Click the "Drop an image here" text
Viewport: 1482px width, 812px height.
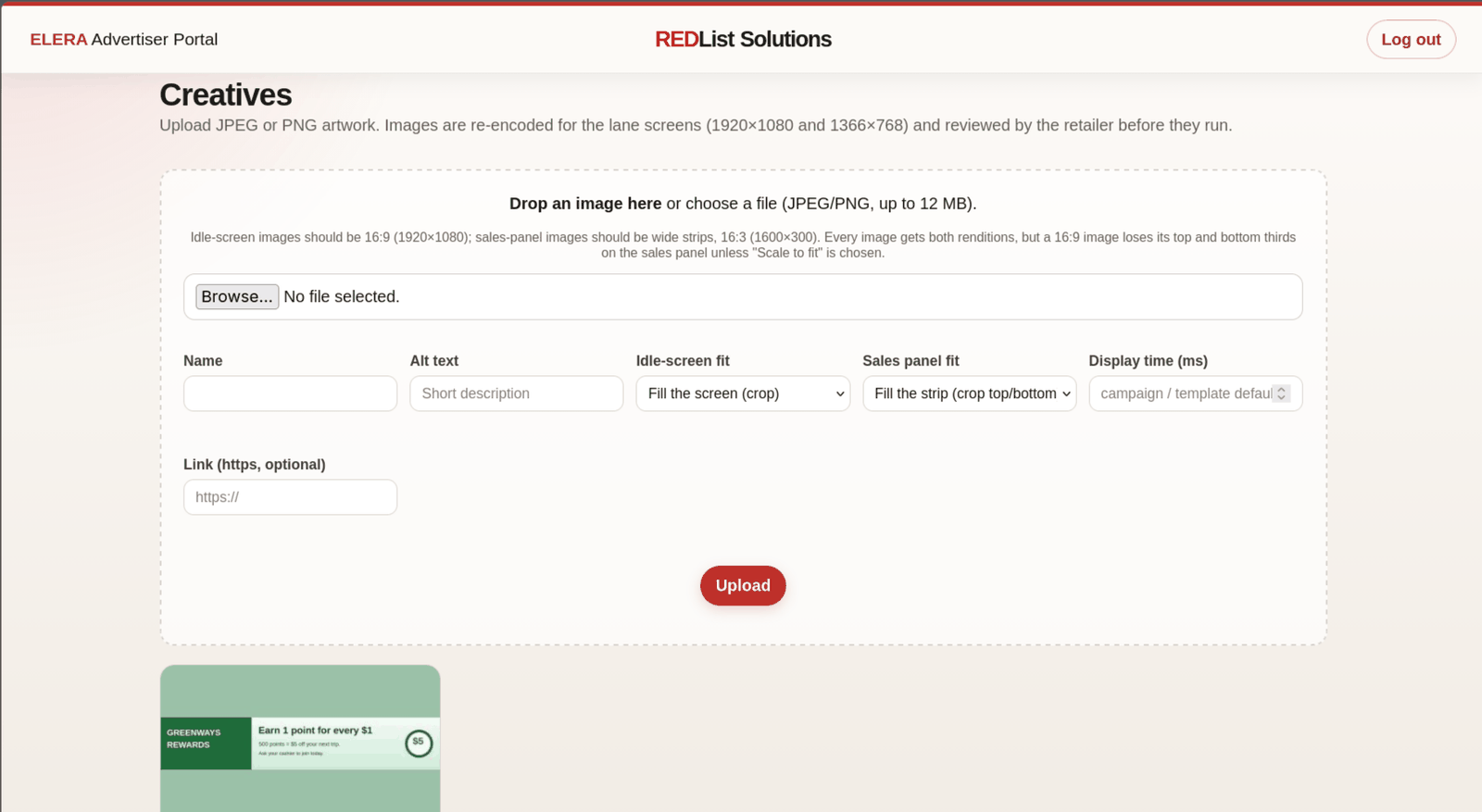click(585, 204)
